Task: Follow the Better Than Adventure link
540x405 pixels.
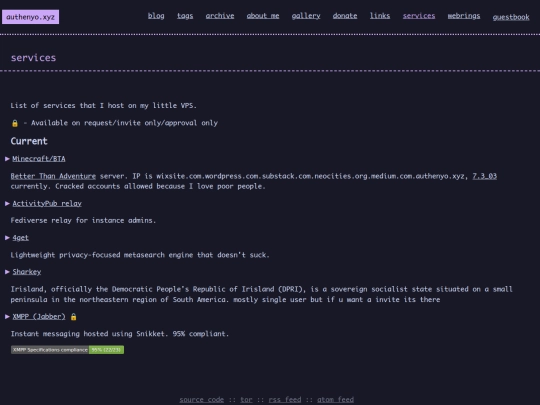Action: click(x=53, y=176)
